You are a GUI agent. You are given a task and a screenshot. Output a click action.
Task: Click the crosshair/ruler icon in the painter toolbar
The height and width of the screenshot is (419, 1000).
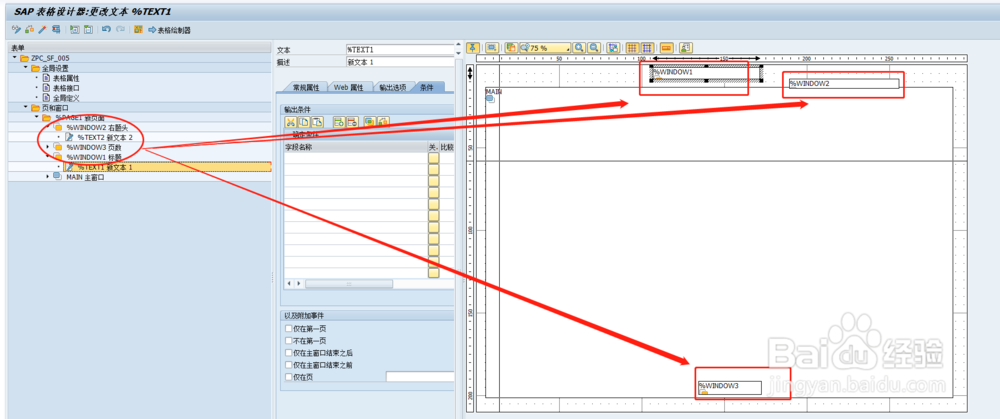click(666, 48)
